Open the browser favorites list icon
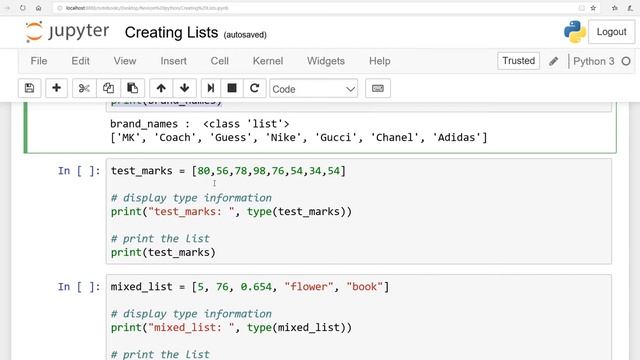 coord(615,8)
